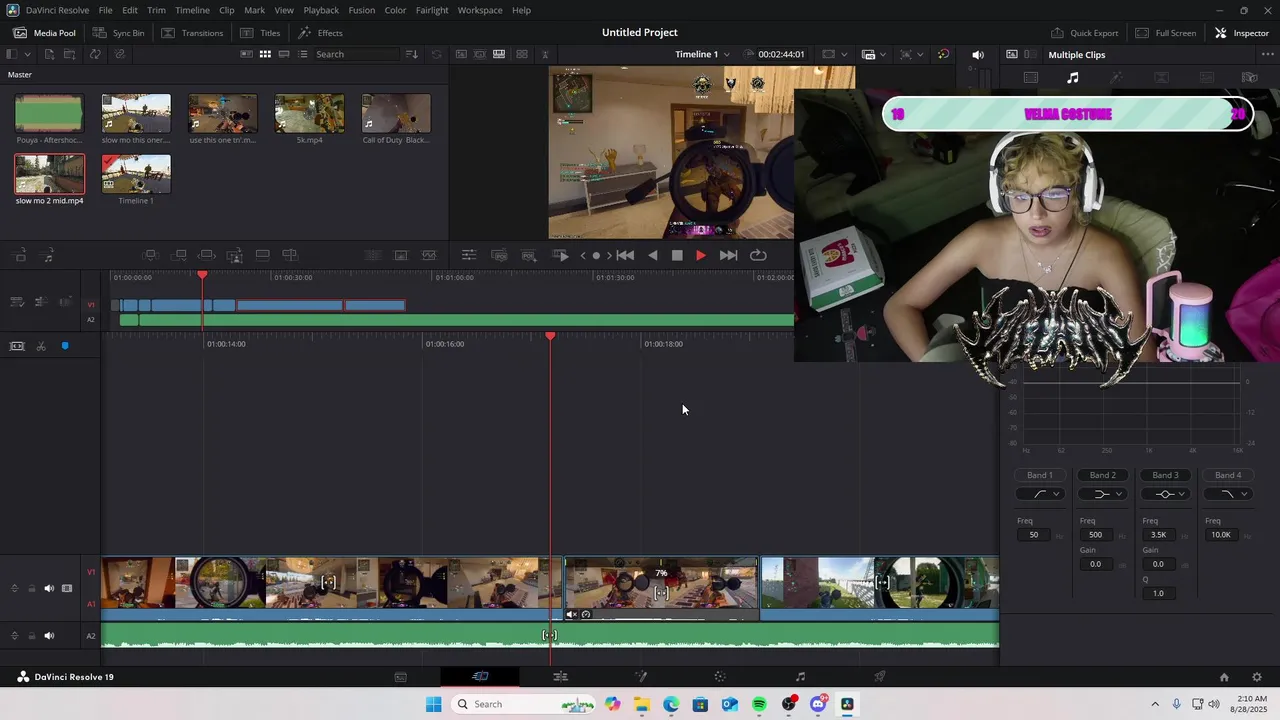Viewport: 1280px width, 720px height.
Task: Jump to timeline end with last-frame button
Action: point(729,255)
